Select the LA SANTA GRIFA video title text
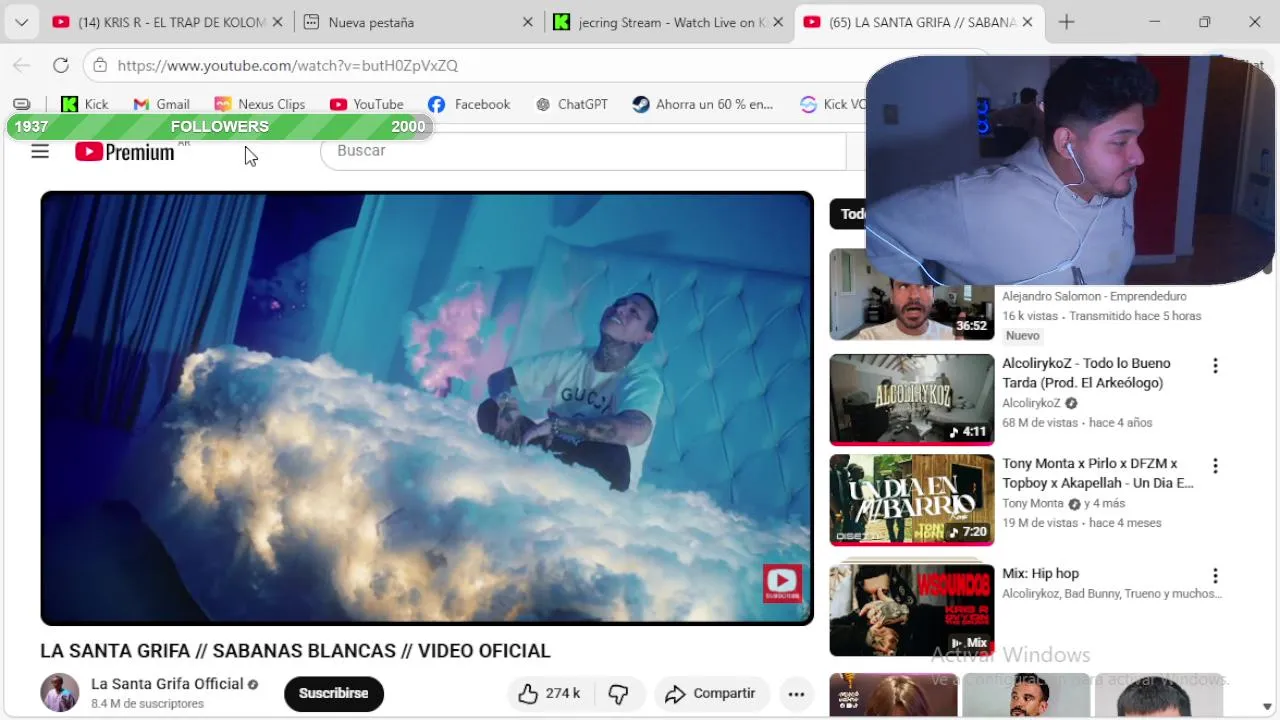 coord(295,651)
